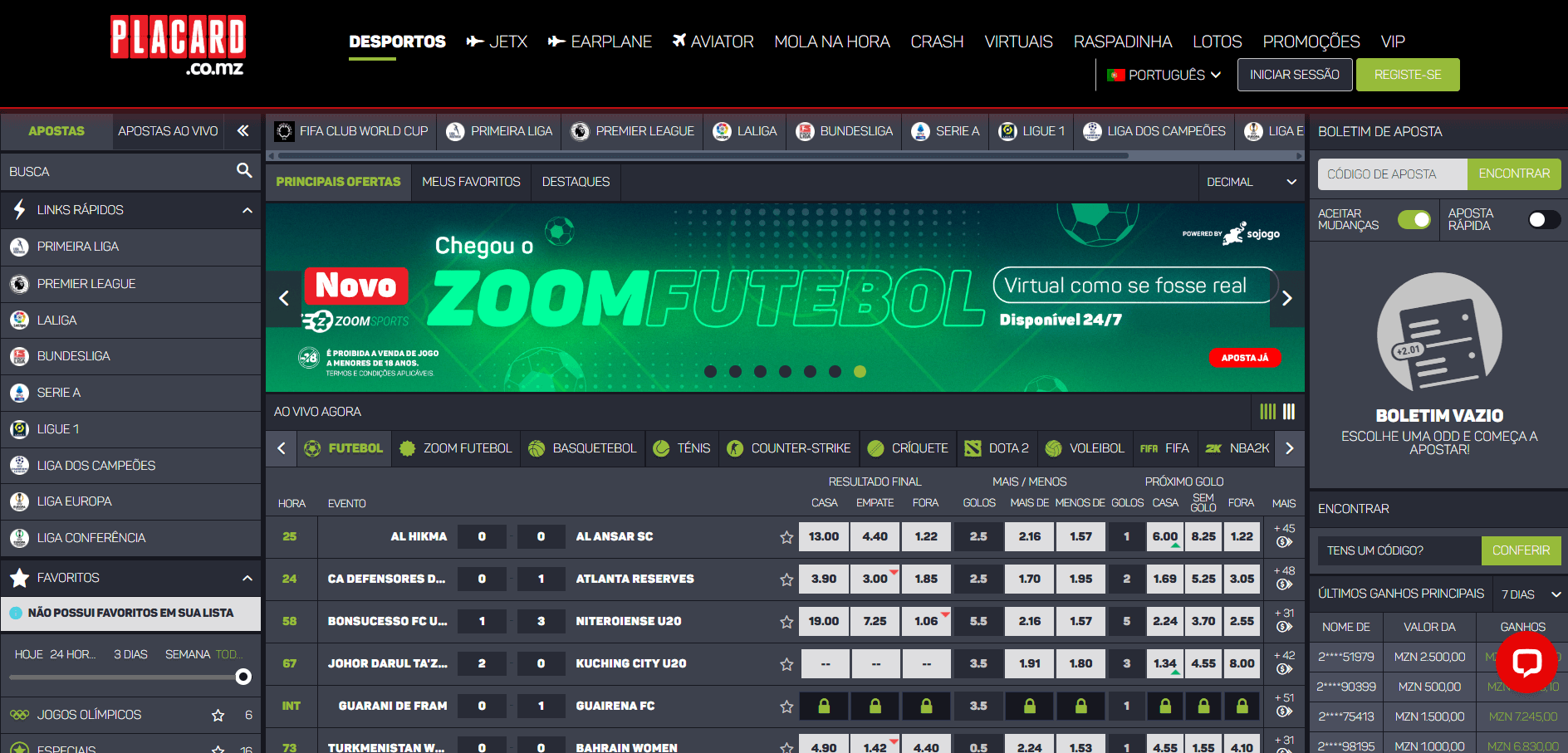Open the Meus Favoritos tab

point(471,182)
